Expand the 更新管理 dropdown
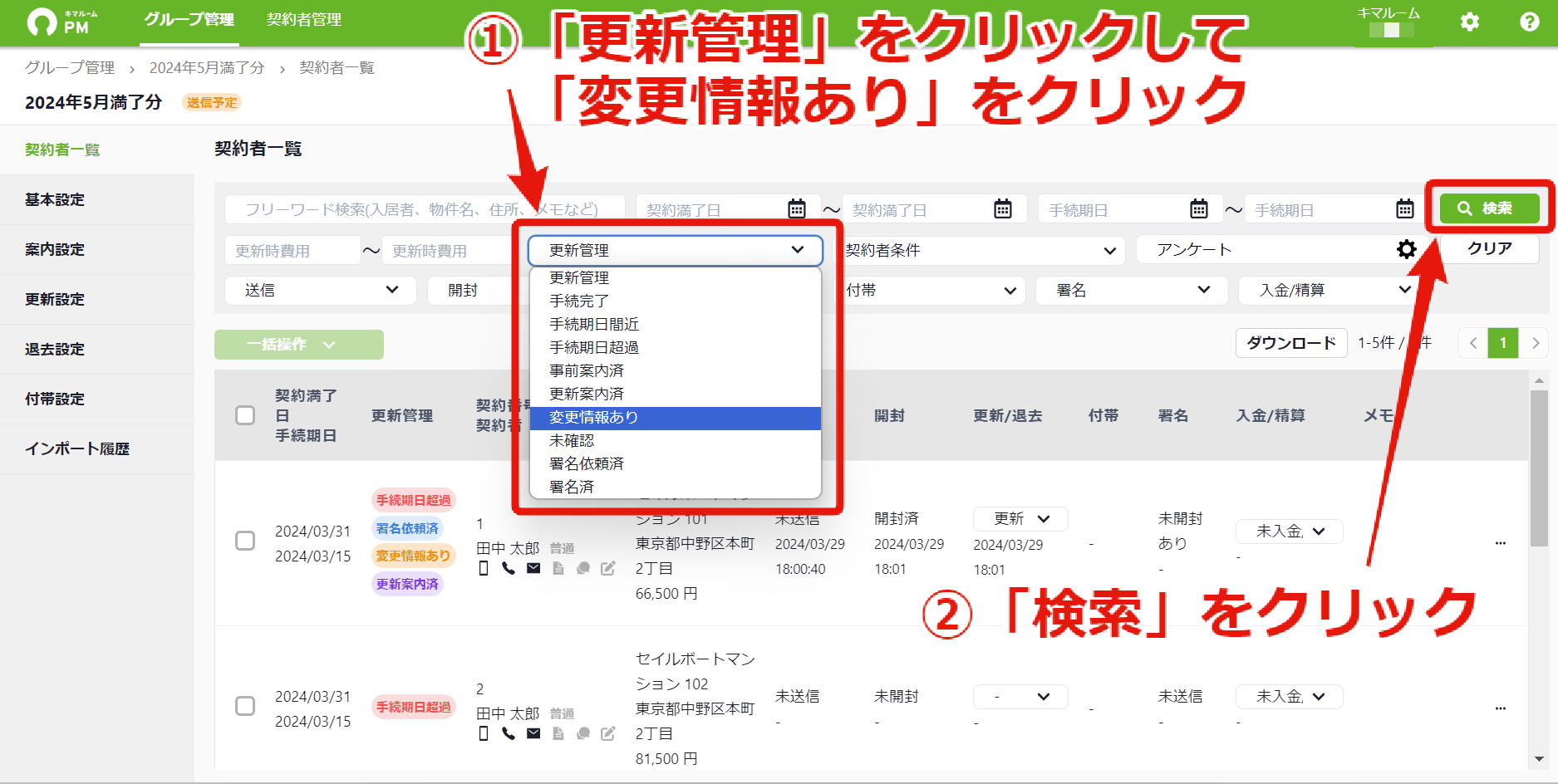Screen dimensions: 1558x784 click(676, 250)
